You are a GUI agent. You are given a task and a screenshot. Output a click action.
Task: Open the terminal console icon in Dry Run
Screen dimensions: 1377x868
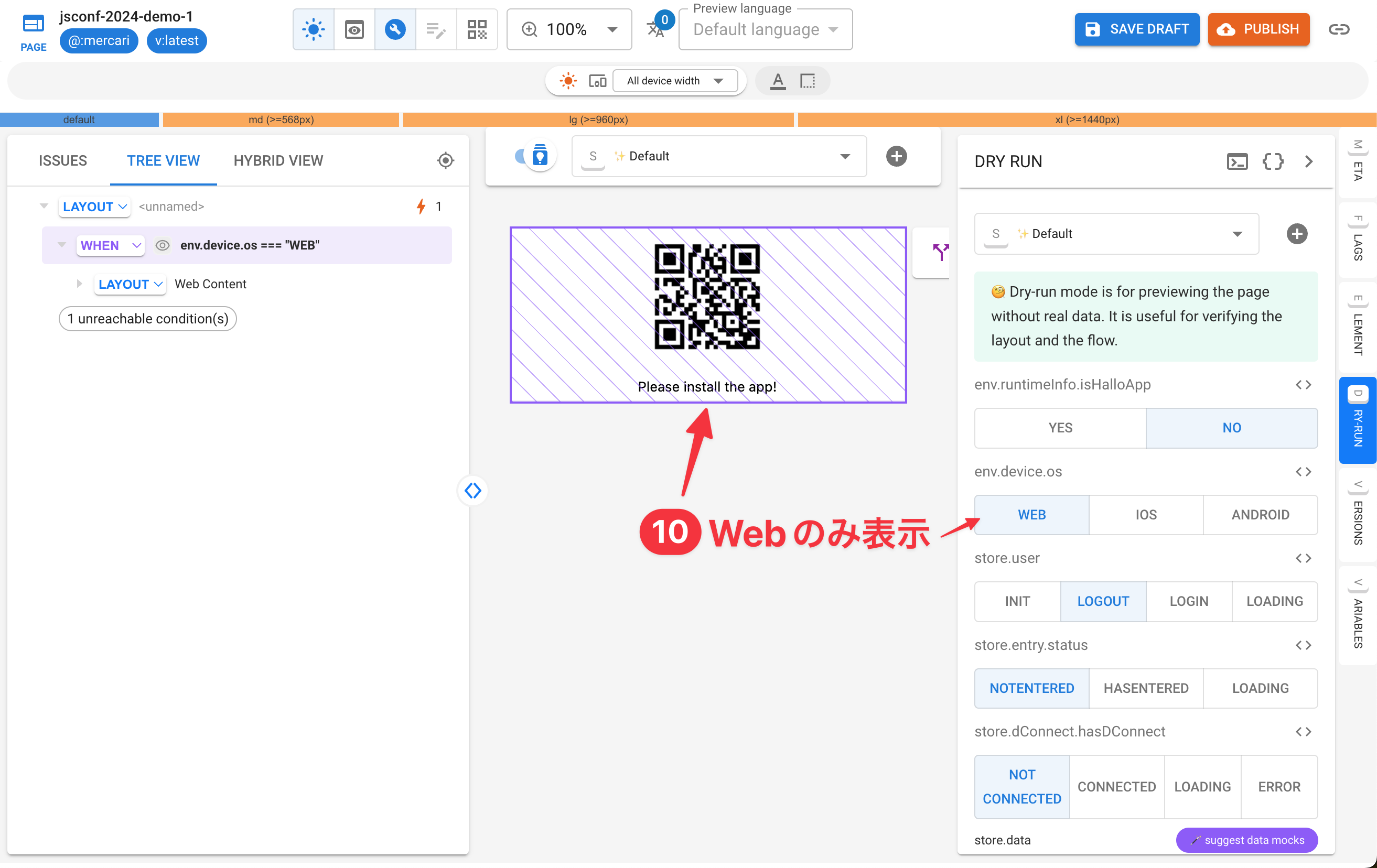[1237, 162]
